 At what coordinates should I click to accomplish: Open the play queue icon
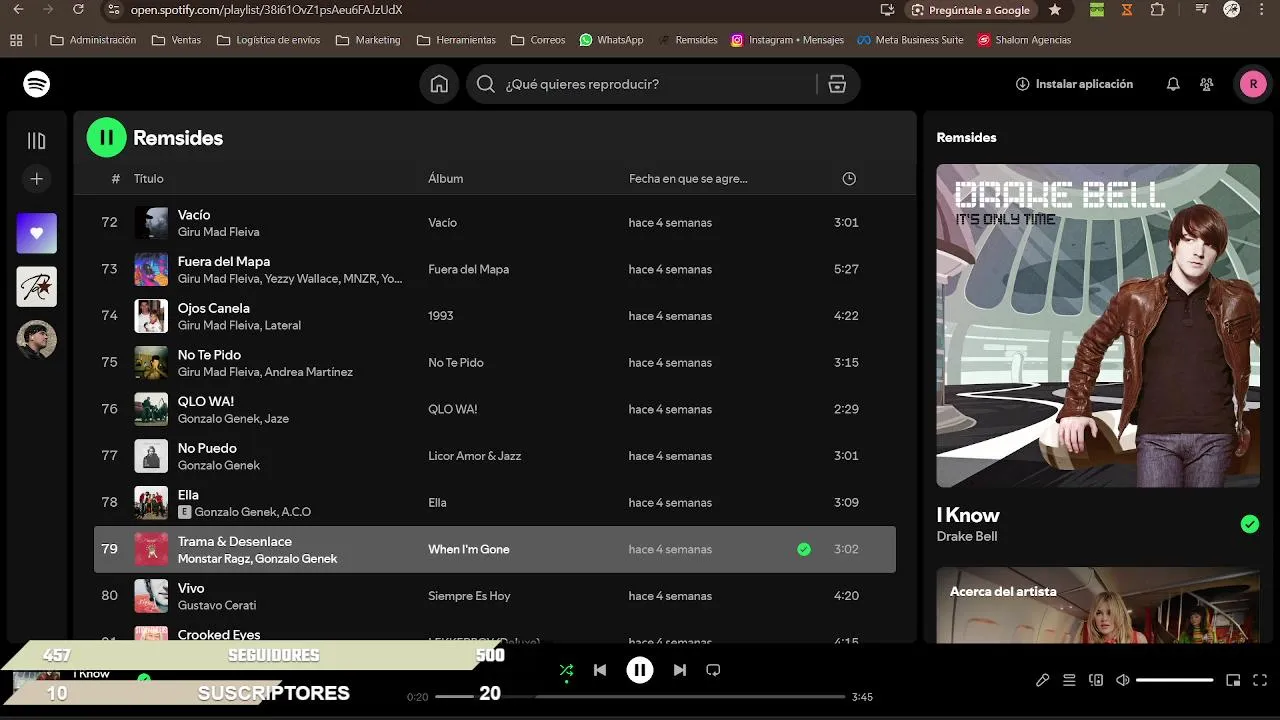pyautogui.click(x=1069, y=680)
